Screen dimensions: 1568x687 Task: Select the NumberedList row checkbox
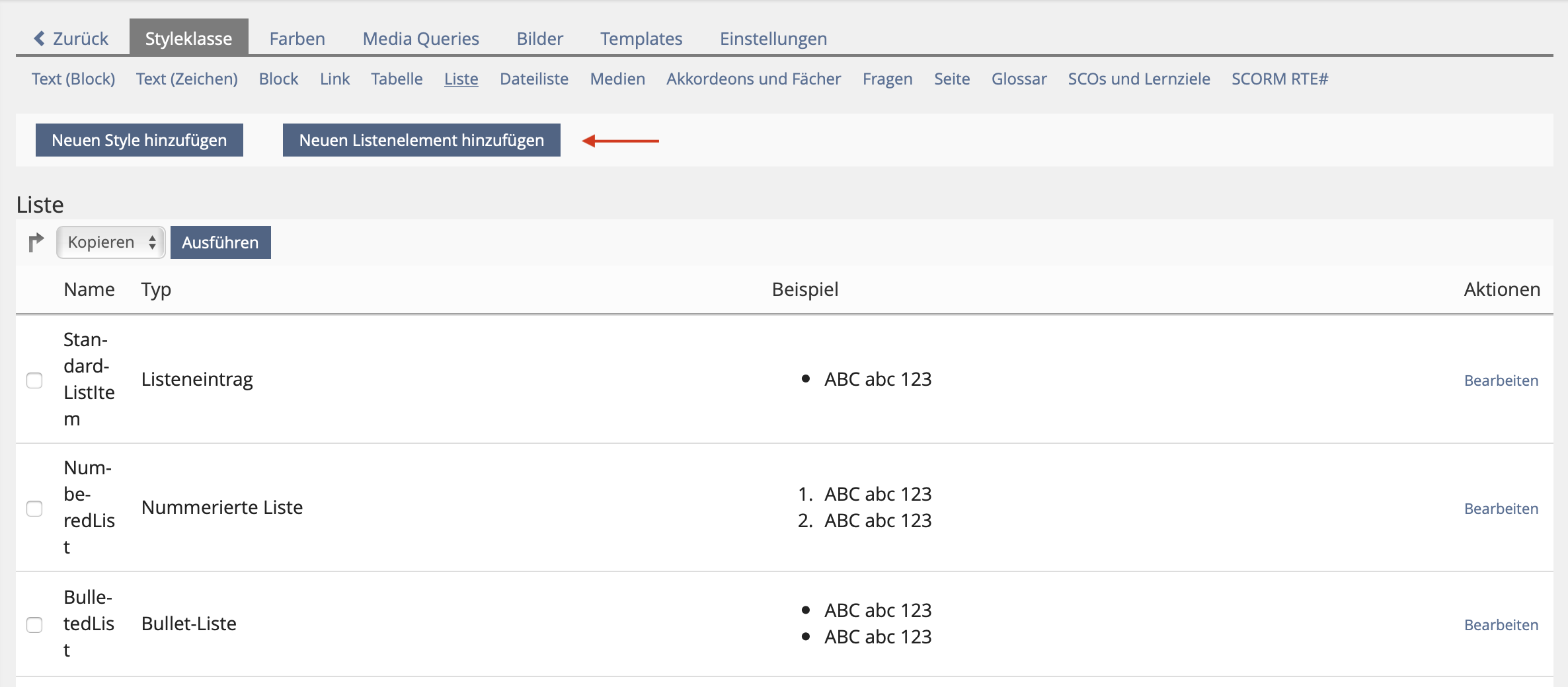click(34, 509)
